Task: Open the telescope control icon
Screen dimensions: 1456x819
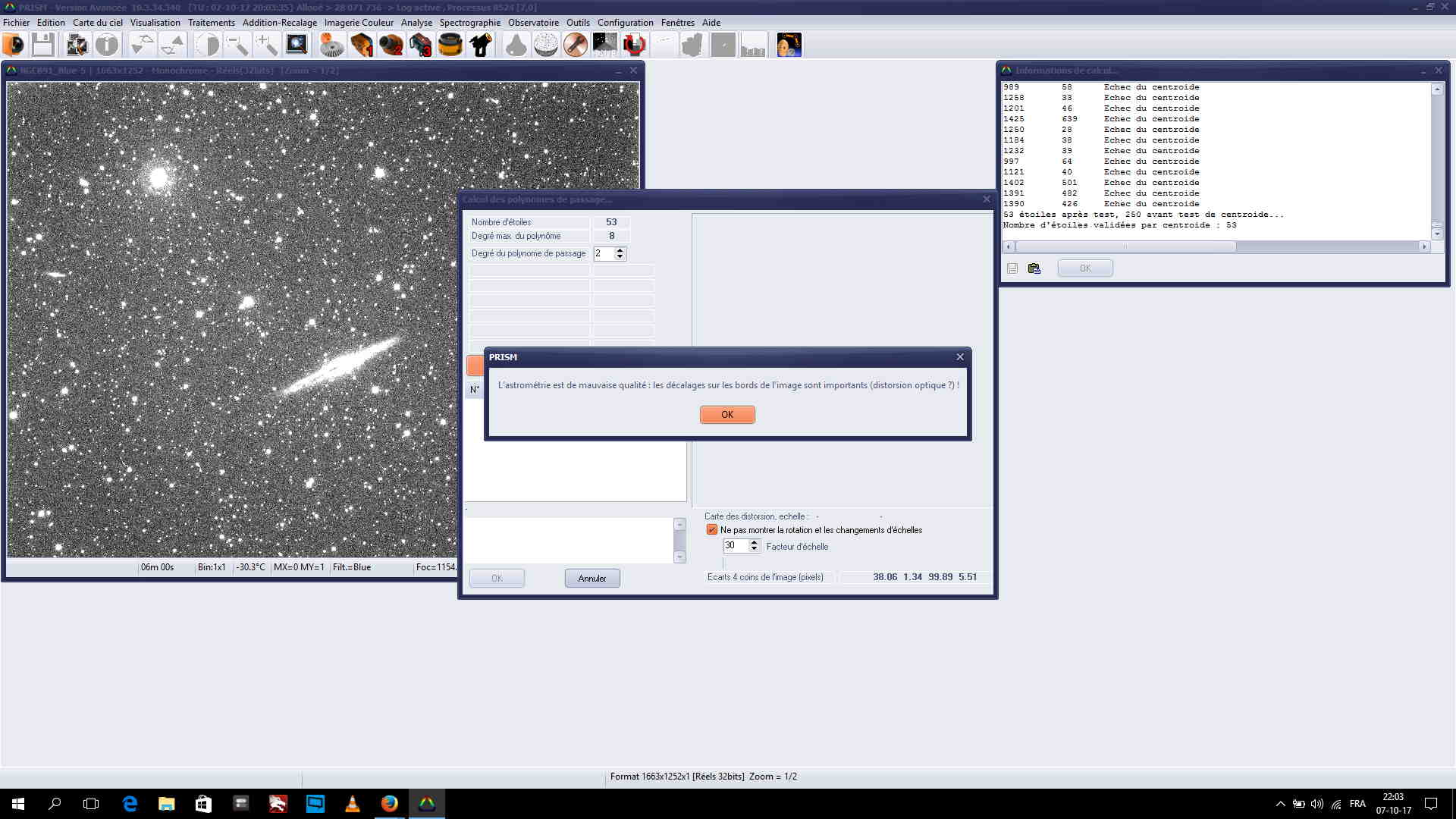Action: [481, 45]
